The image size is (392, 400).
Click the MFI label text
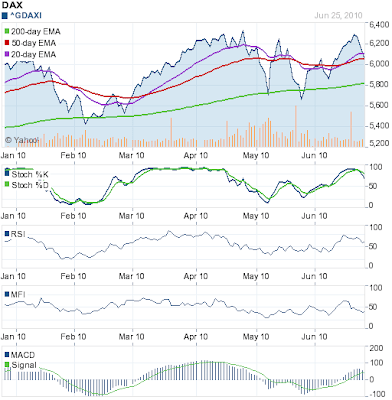18,294
